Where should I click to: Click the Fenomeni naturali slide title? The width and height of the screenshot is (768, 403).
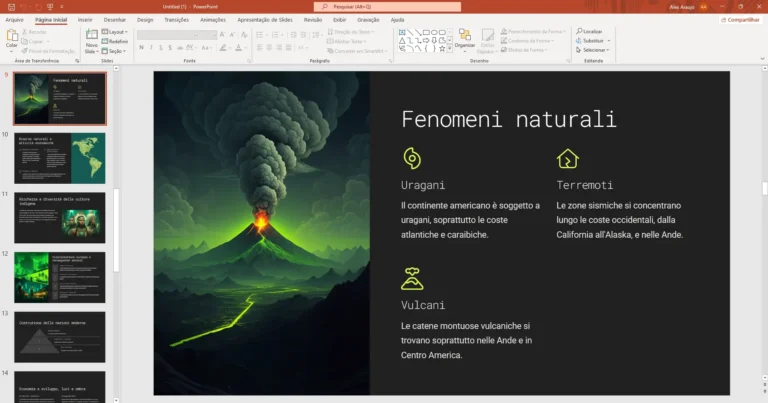coord(508,119)
